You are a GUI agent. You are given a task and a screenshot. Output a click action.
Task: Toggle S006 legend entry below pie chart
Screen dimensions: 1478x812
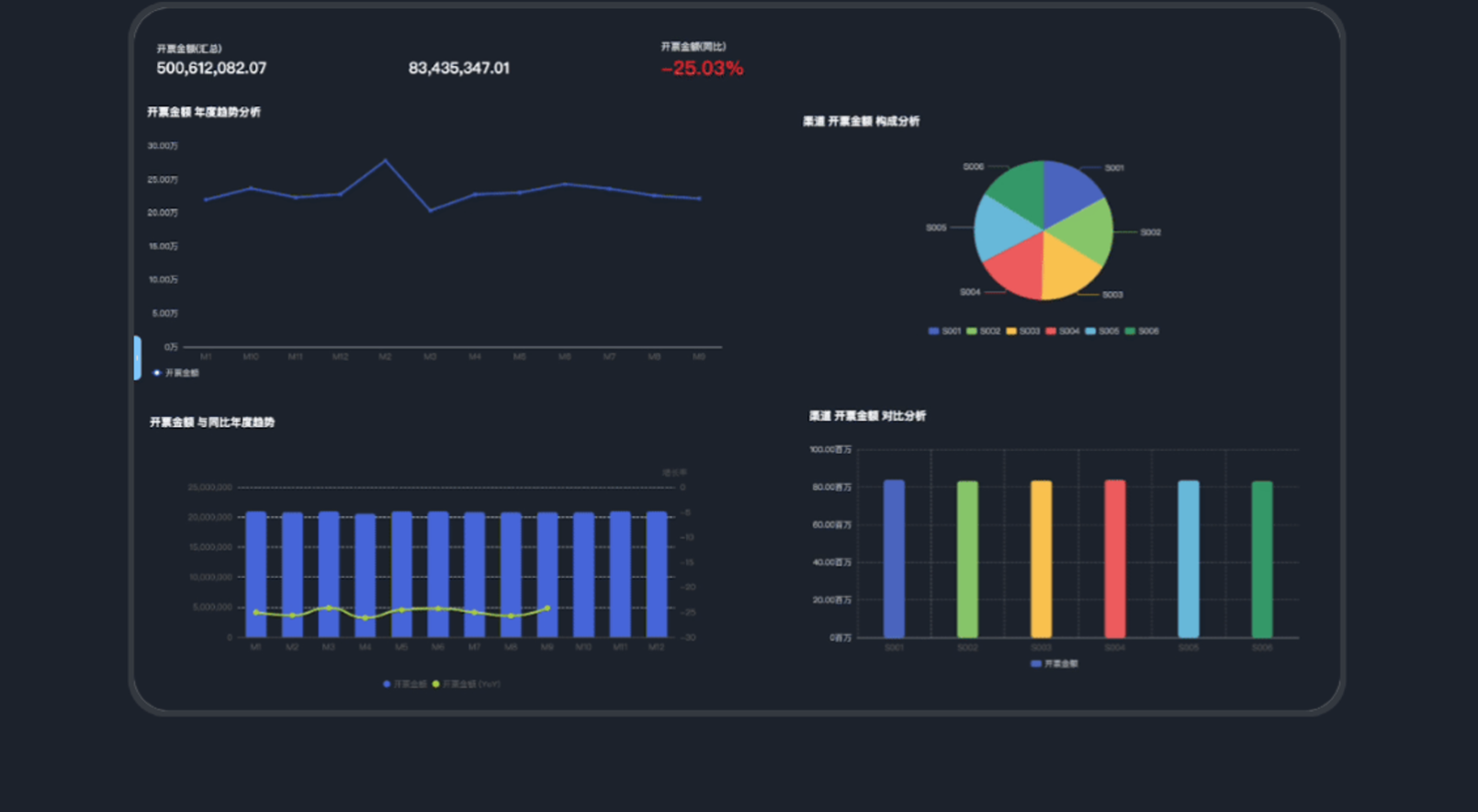[1142, 332]
